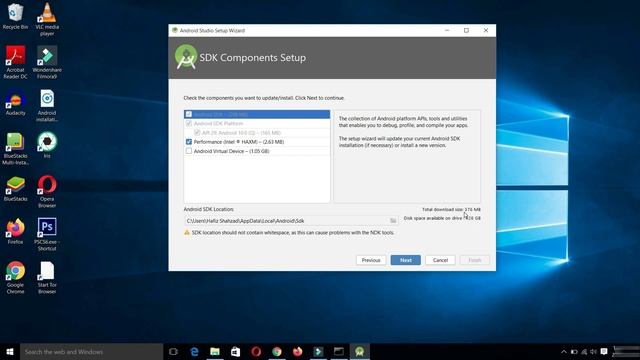Enable the Android Virtual Device checkbox

(x=189, y=151)
